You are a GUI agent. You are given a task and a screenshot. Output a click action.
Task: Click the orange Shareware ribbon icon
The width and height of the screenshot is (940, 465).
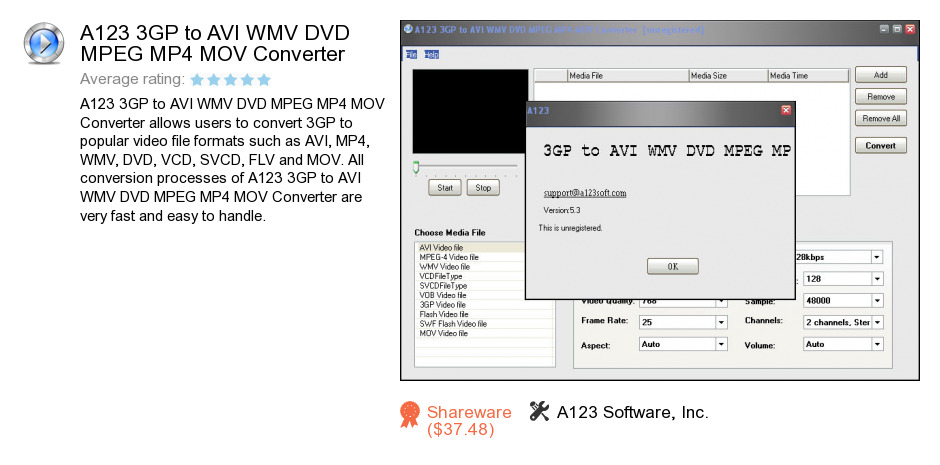point(410,415)
